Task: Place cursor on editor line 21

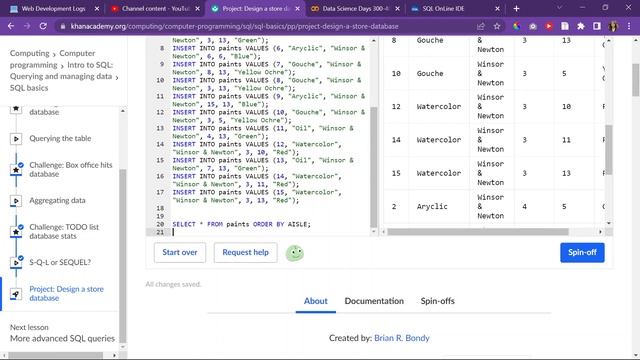Action: click(x=269, y=232)
